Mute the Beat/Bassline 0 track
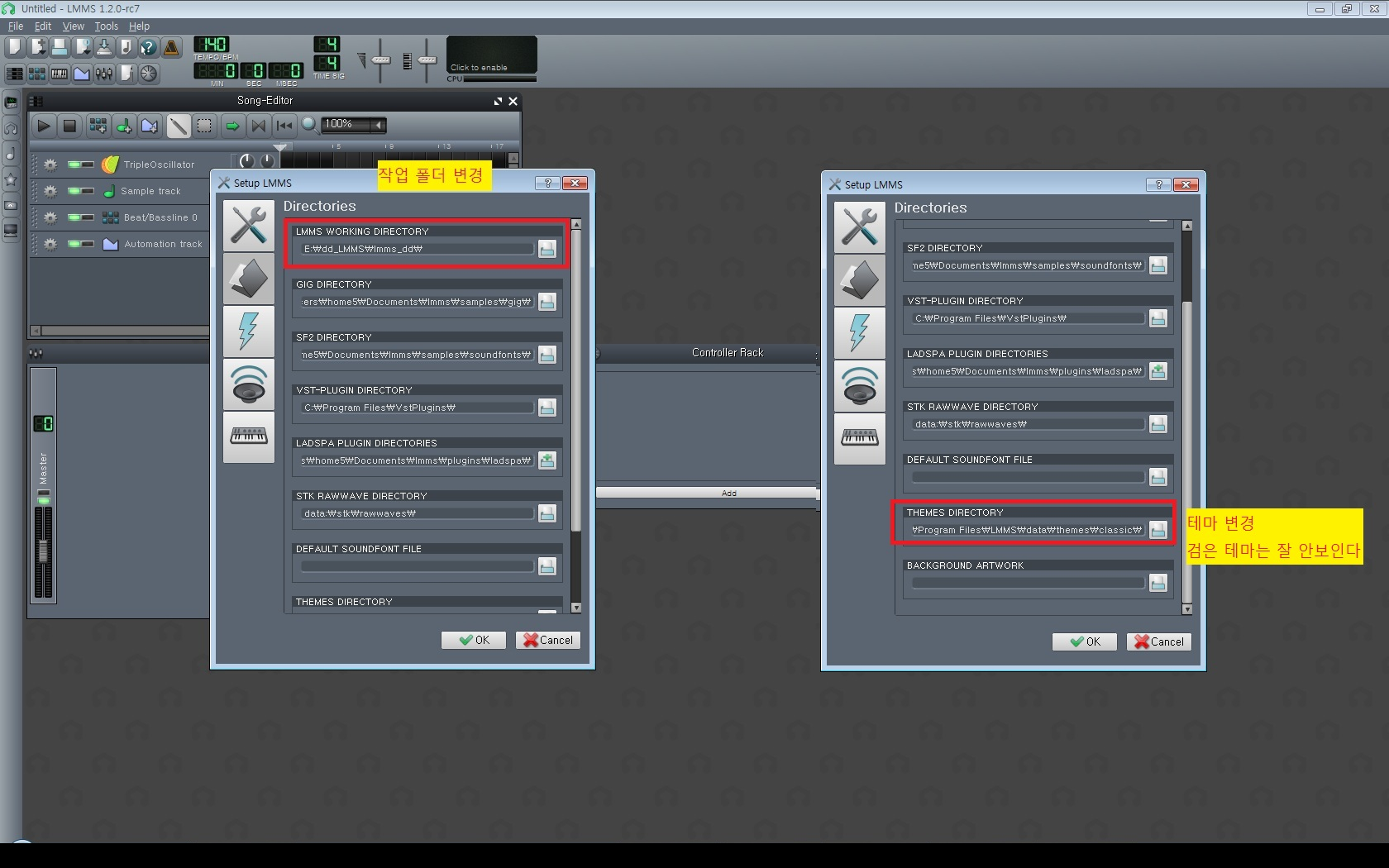Image resolution: width=1389 pixels, height=868 pixels. coord(74,217)
